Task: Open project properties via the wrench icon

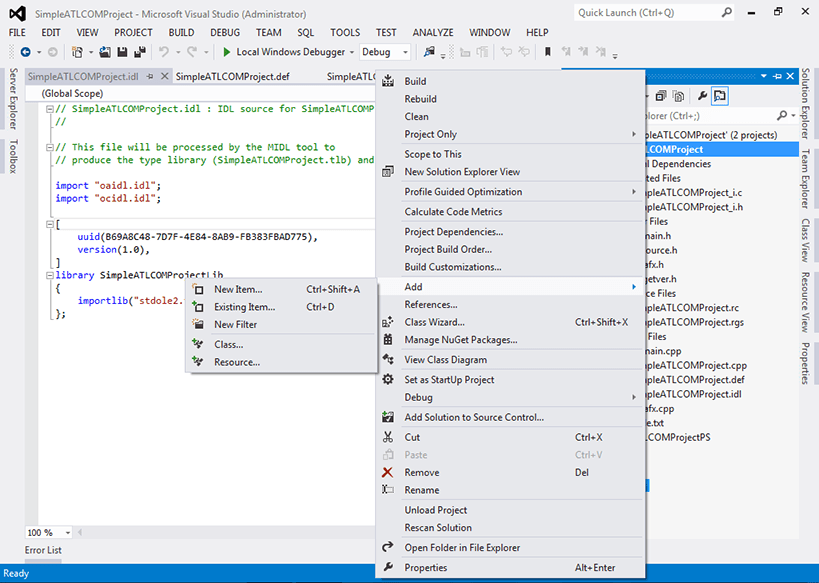Action: [703, 95]
